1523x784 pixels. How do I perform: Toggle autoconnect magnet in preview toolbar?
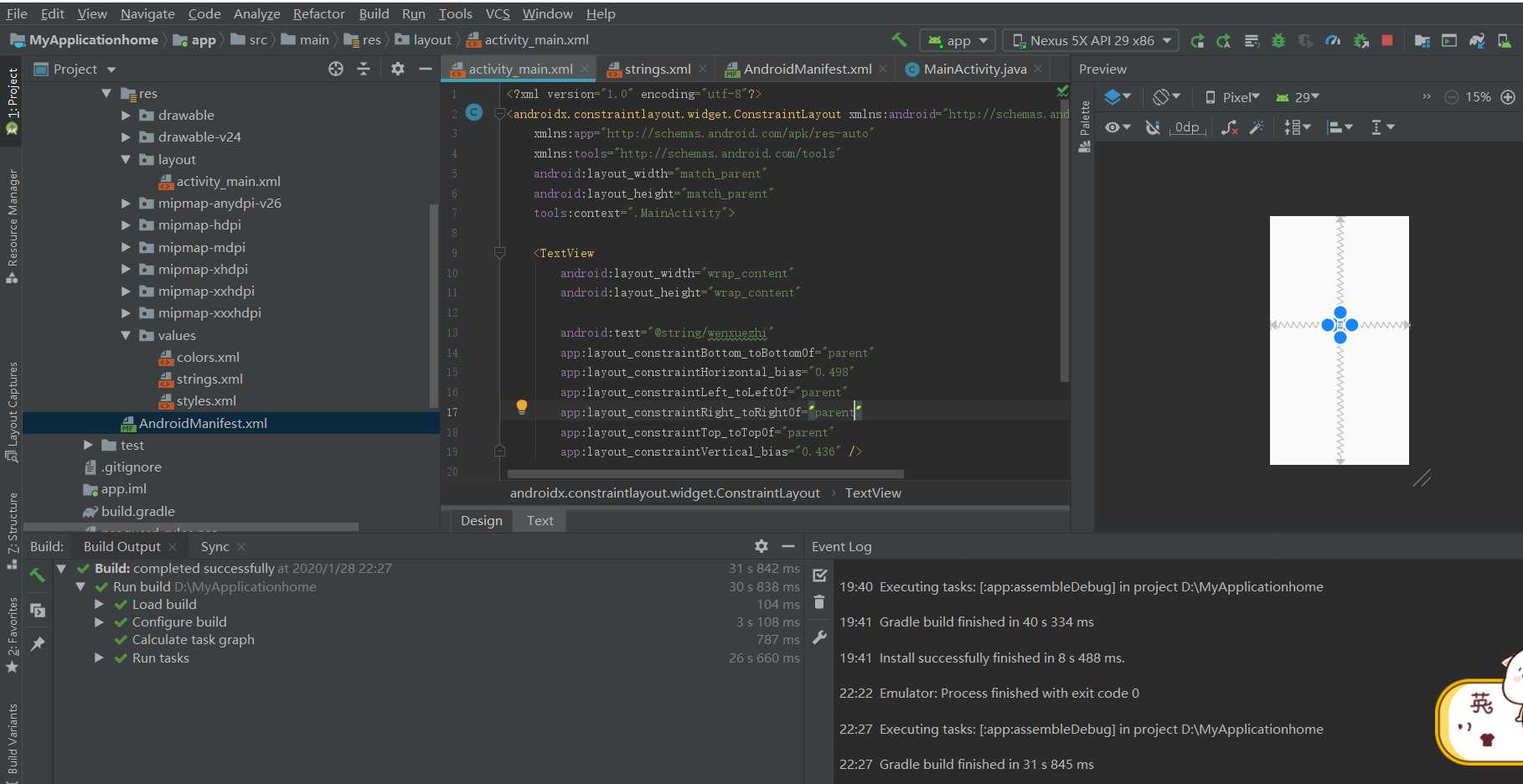click(1153, 127)
